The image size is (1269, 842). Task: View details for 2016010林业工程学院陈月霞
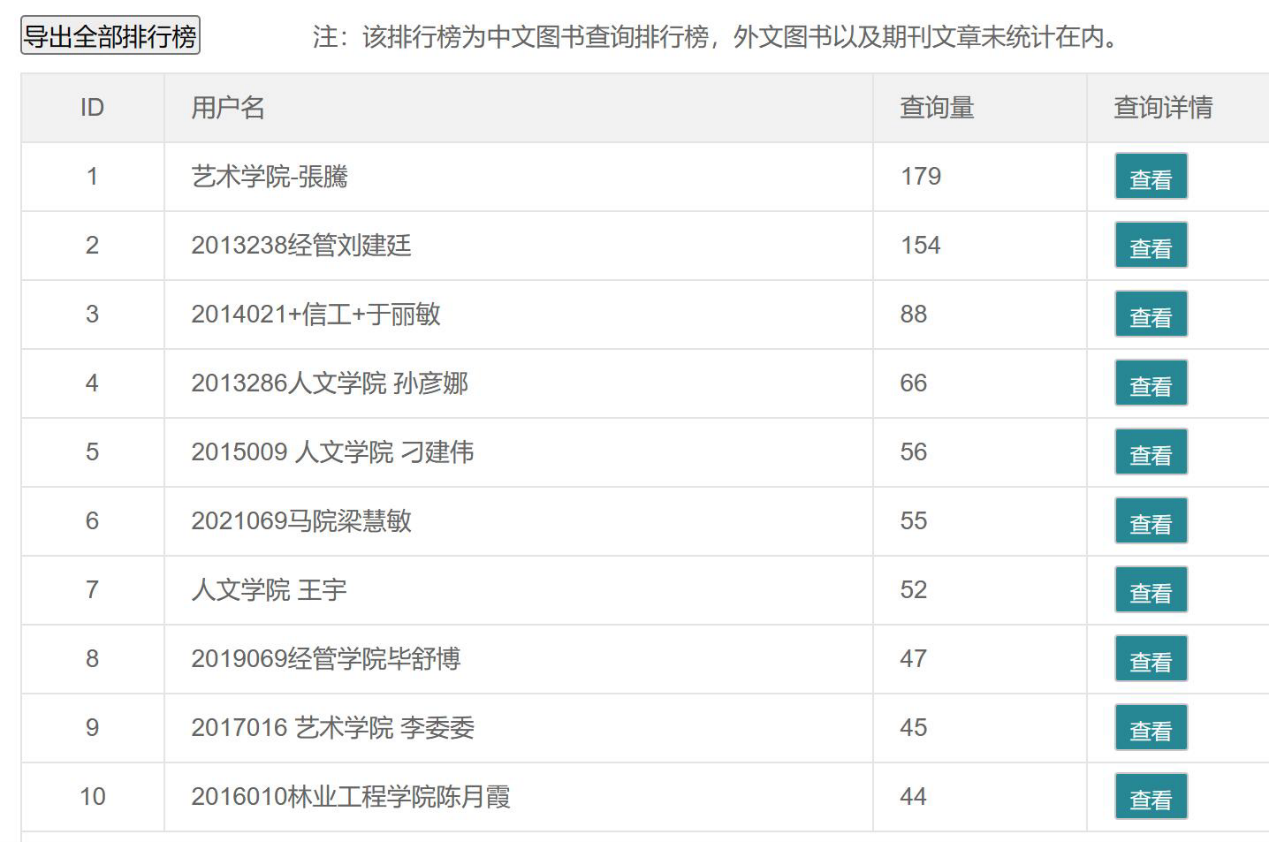pyautogui.click(x=1150, y=798)
